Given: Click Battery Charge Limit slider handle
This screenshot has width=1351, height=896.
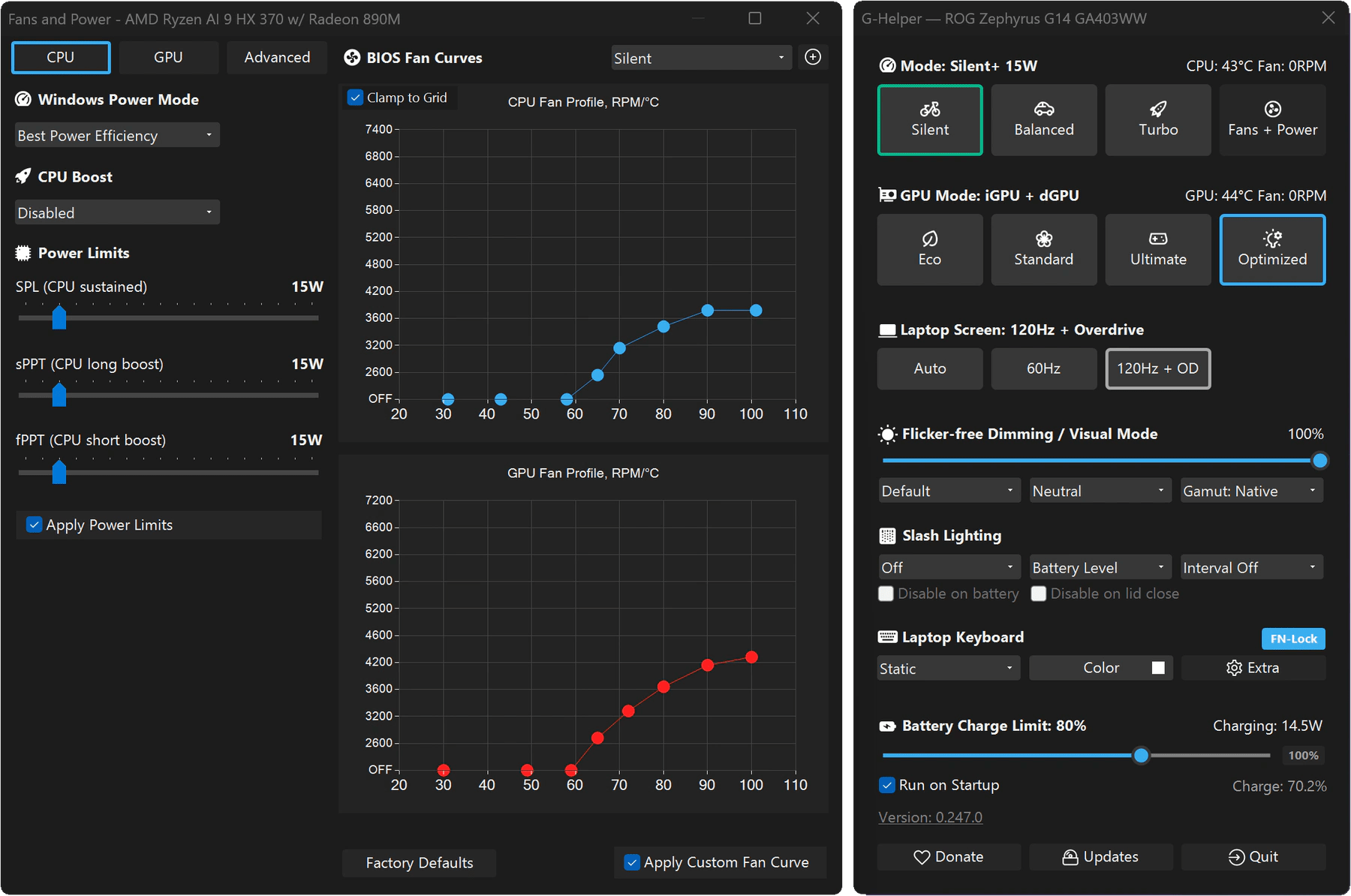Looking at the screenshot, I should [1141, 755].
